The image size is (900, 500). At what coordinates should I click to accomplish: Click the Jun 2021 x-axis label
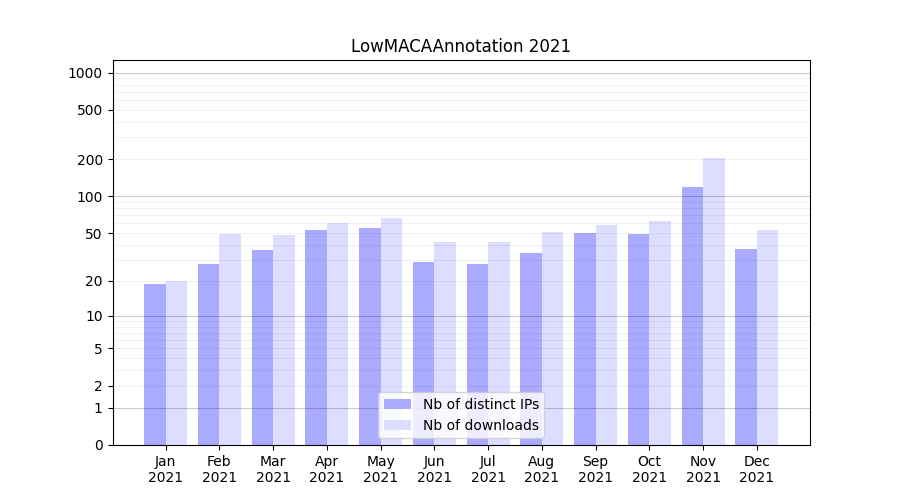point(434,469)
